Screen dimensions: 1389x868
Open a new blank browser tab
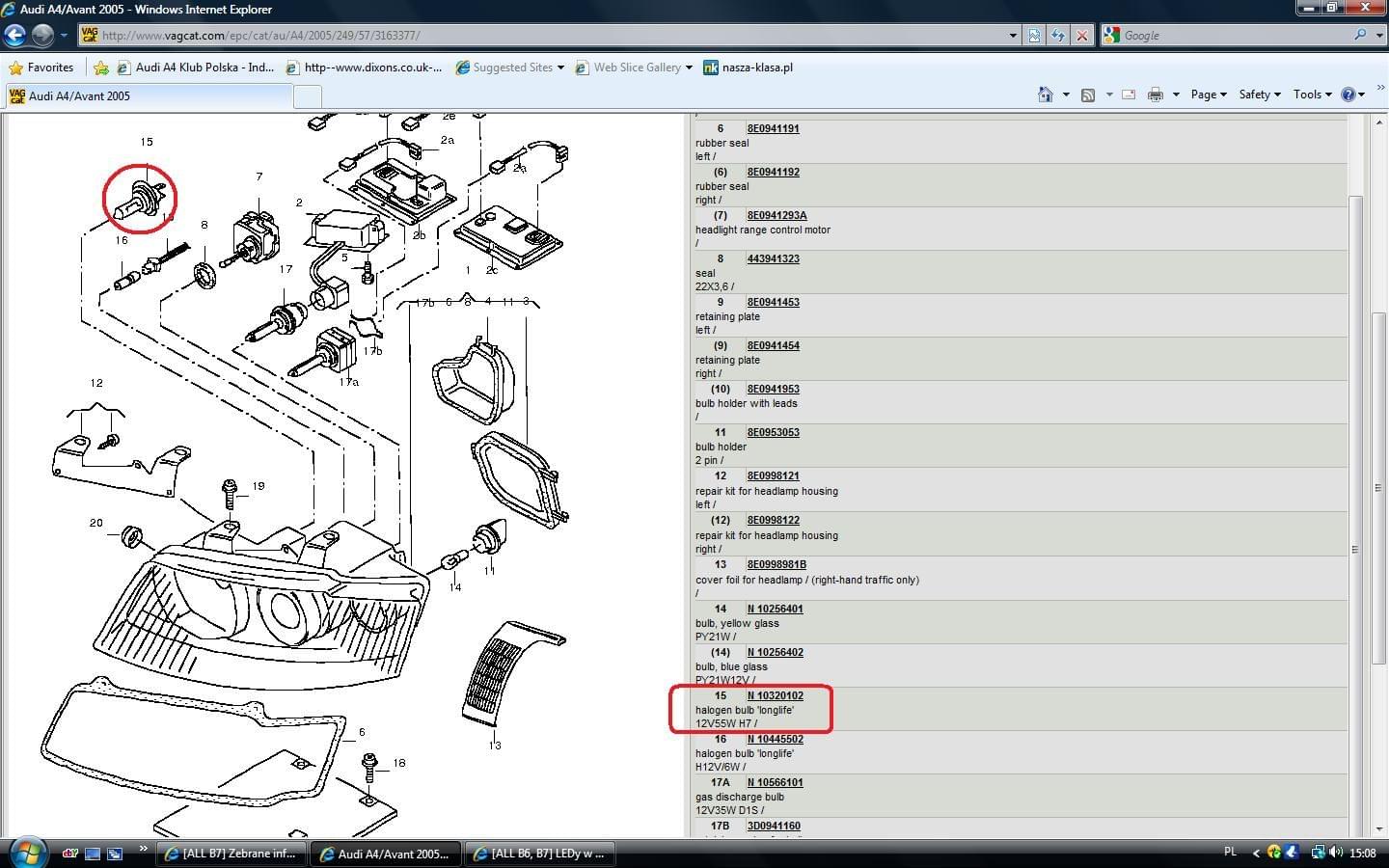click(307, 96)
